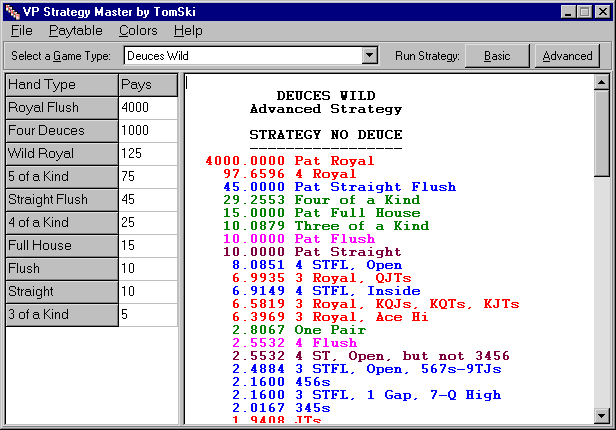The image size is (616, 430).
Task: Edit the 5 of a Kind pay 75
Action: click(x=148, y=177)
